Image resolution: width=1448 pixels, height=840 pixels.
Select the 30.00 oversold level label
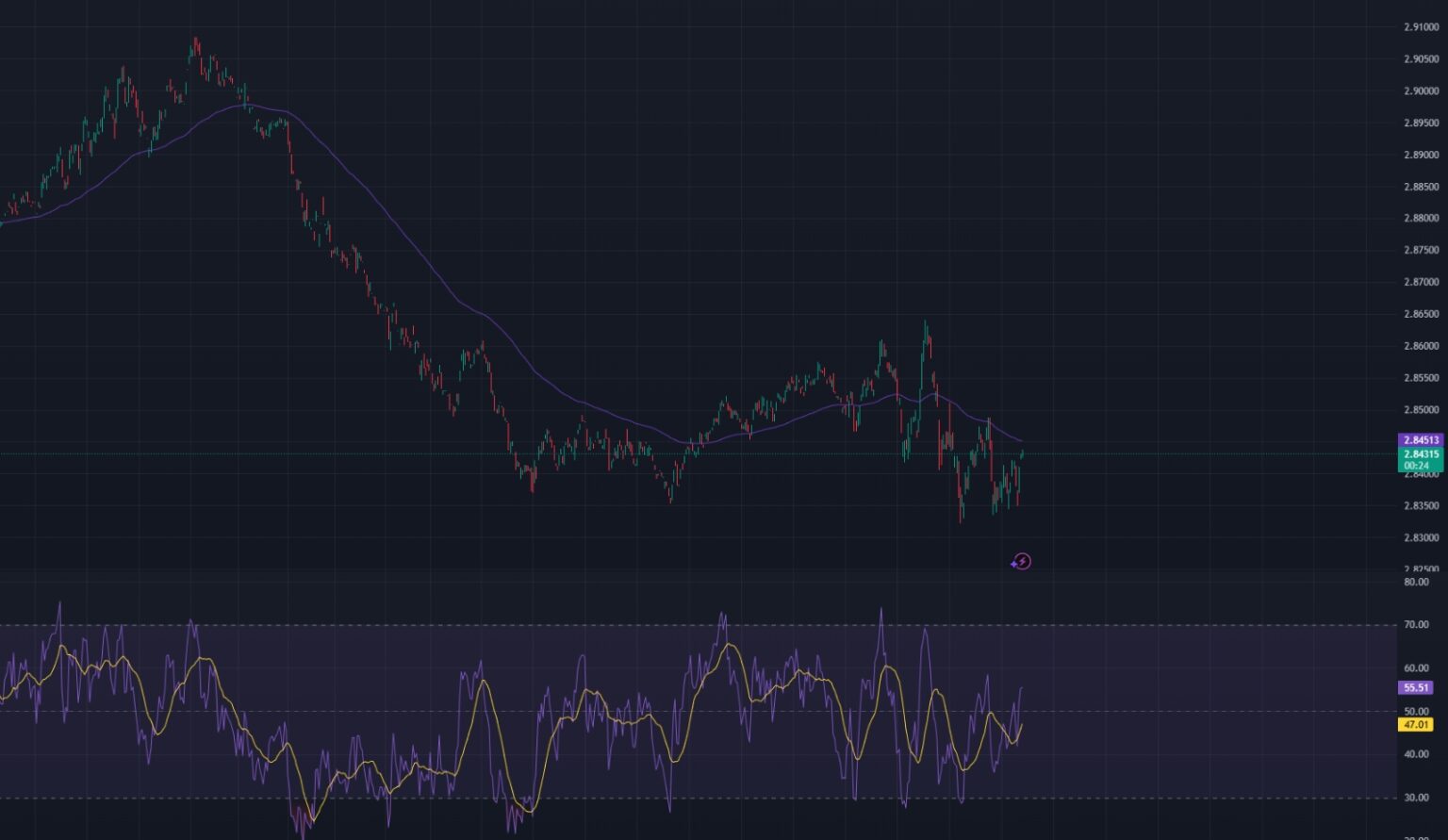coord(1416,798)
